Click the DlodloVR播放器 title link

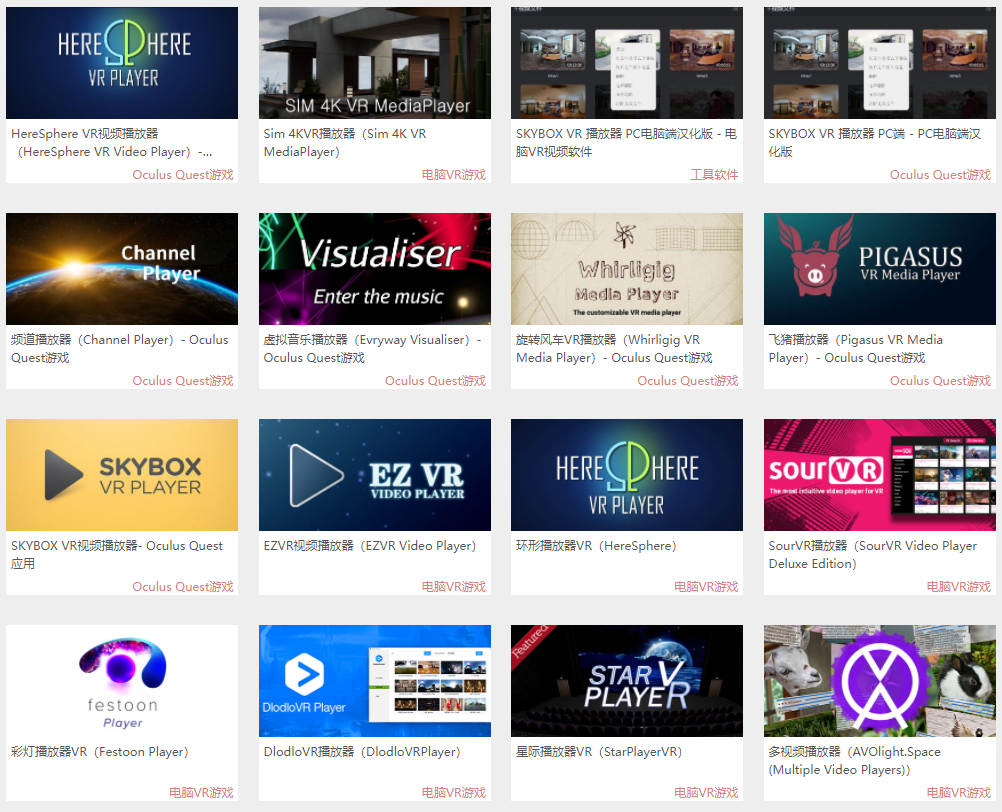[x=362, y=752]
